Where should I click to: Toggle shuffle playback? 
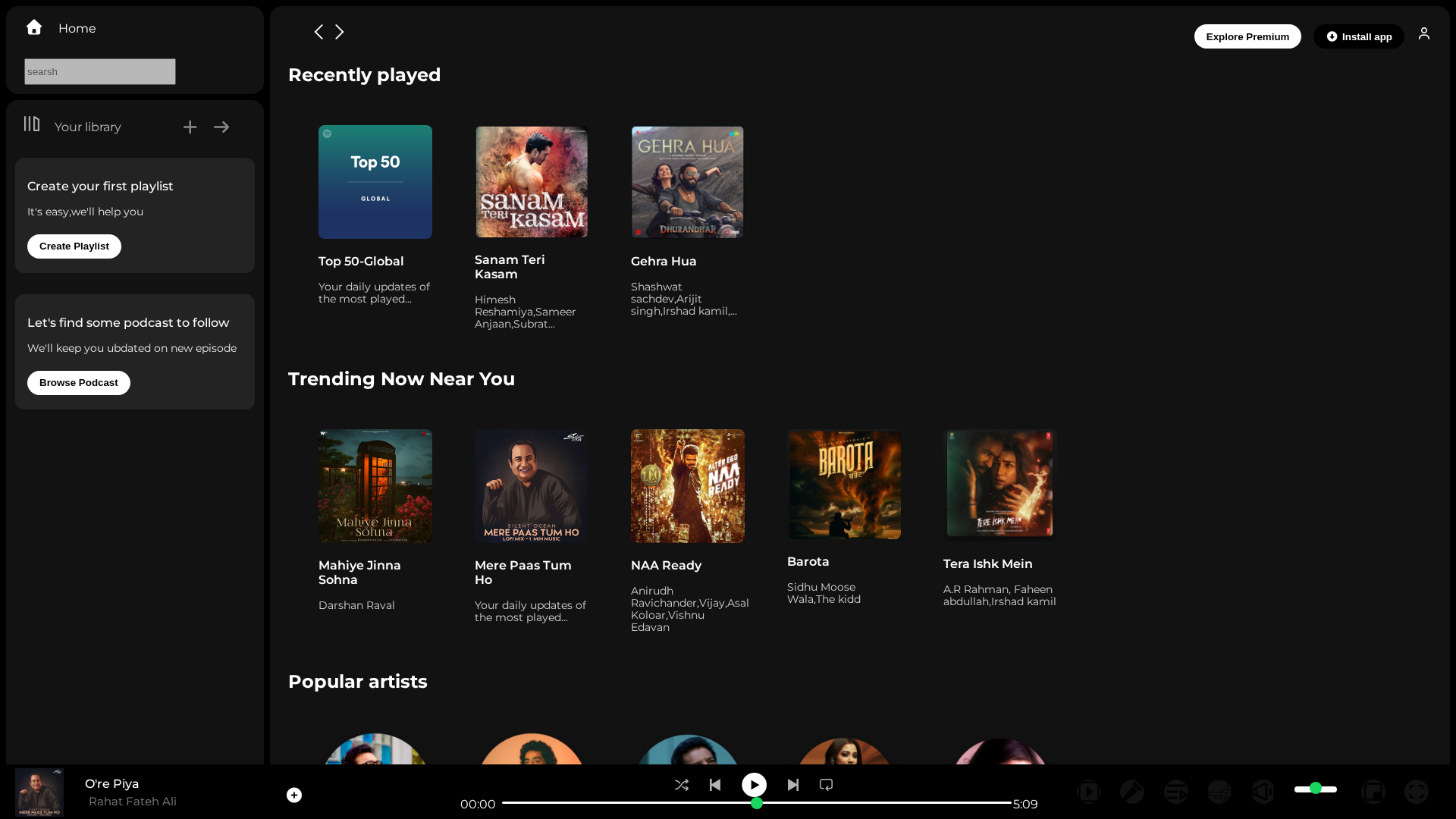681,785
